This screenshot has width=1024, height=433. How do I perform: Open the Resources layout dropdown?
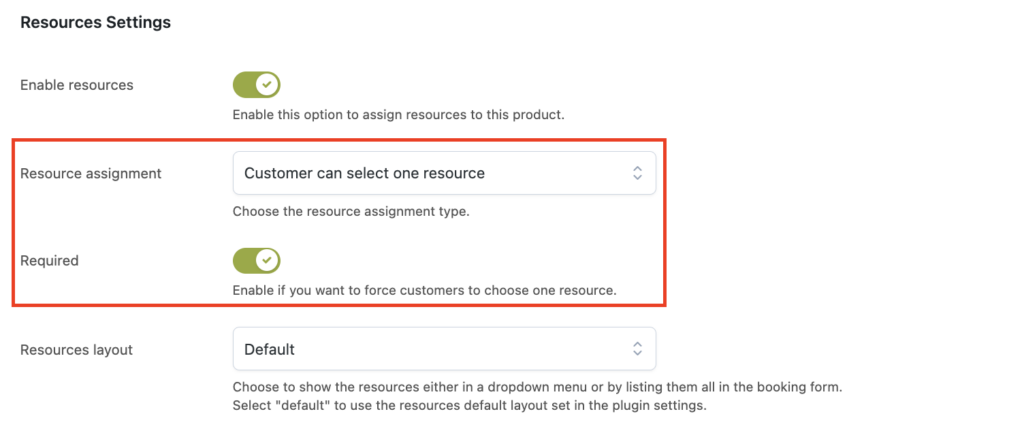[444, 349]
